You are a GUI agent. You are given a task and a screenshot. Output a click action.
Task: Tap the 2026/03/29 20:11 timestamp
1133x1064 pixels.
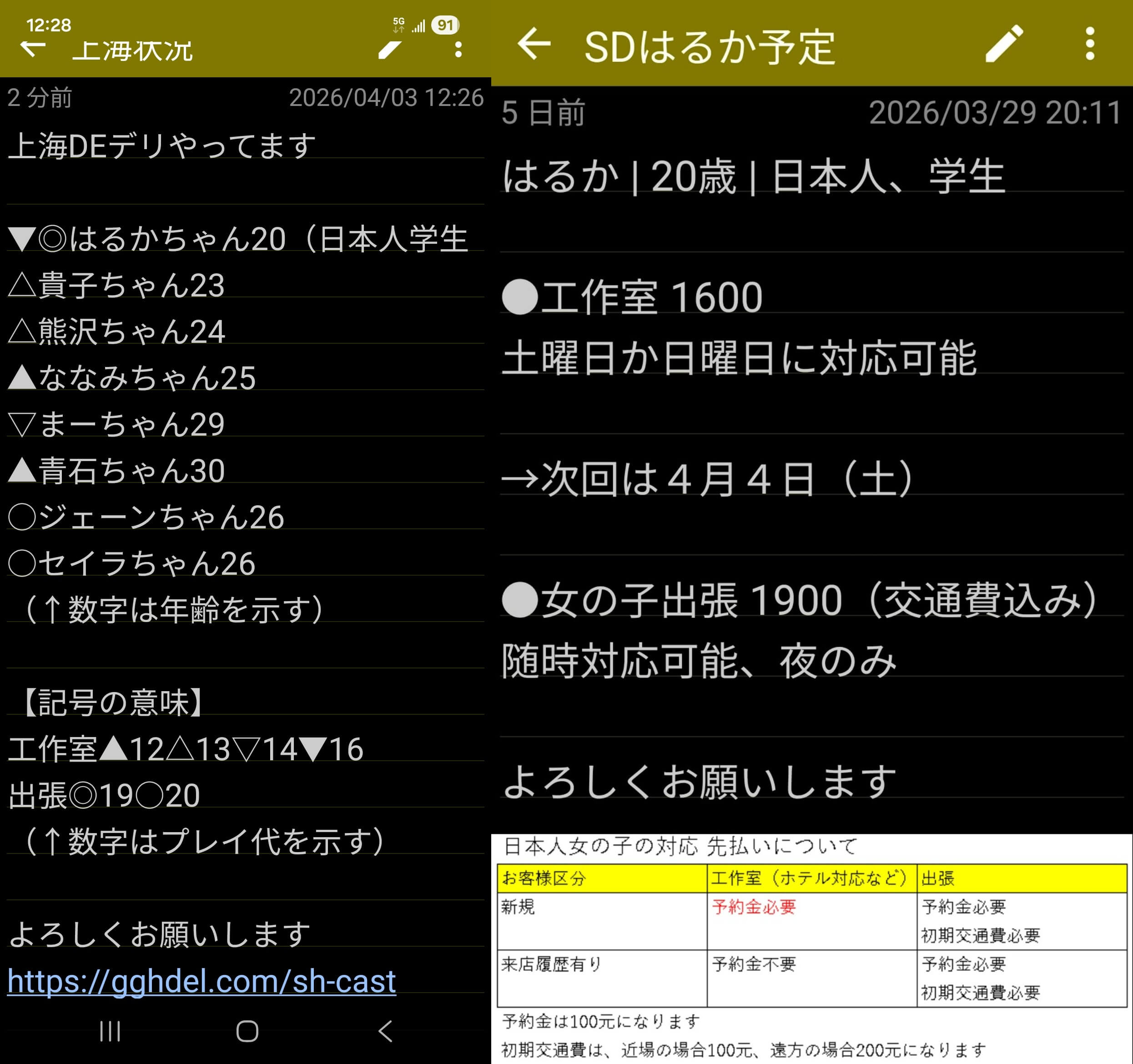995,112
